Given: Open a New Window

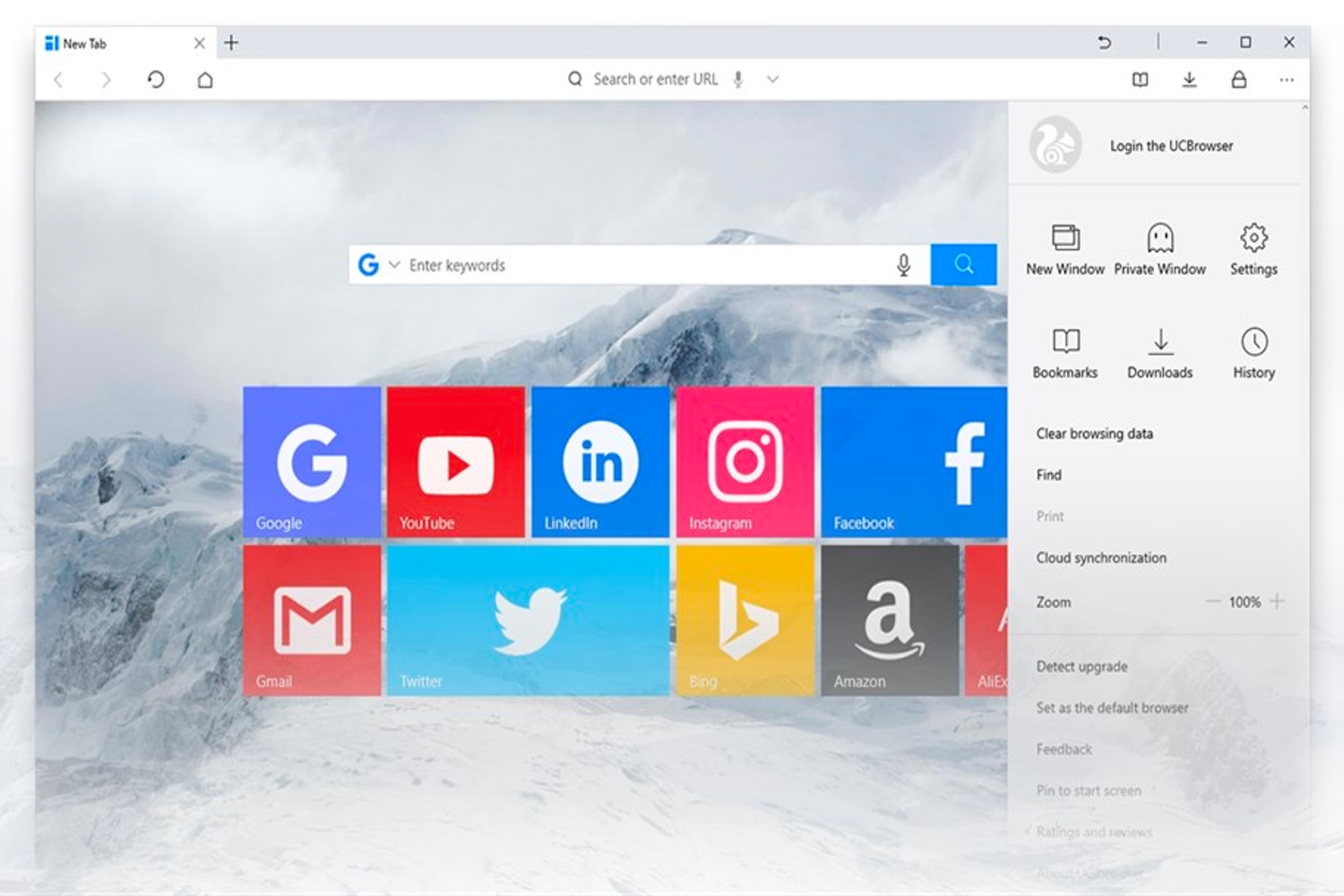Looking at the screenshot, I should (1065, 249).
